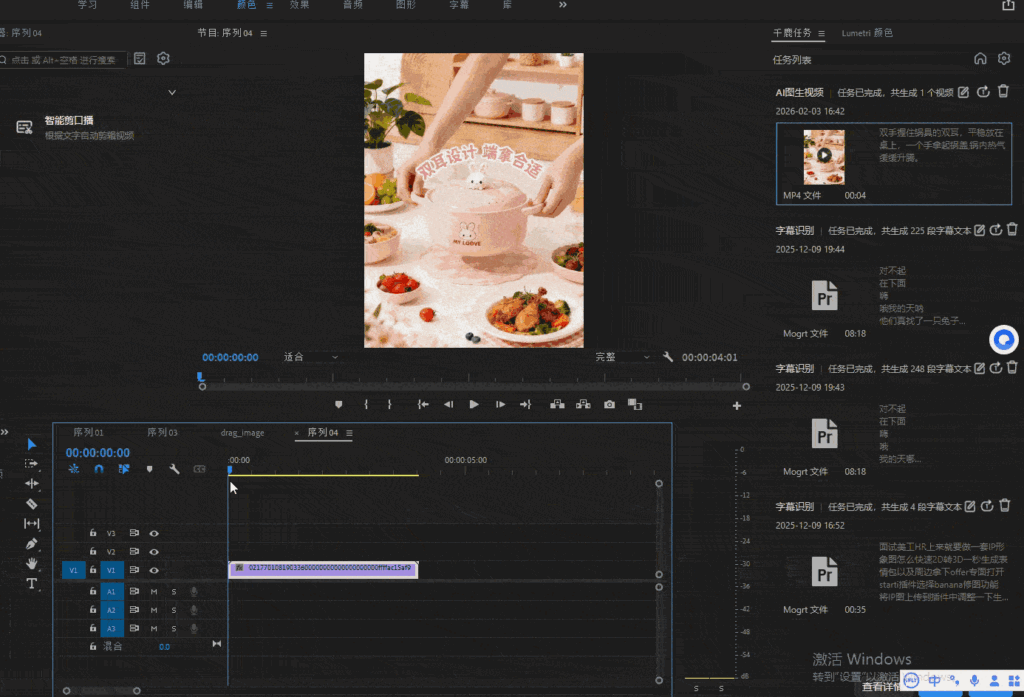
Task: Choose the Hand tool
Action: [x=31, y=563]
